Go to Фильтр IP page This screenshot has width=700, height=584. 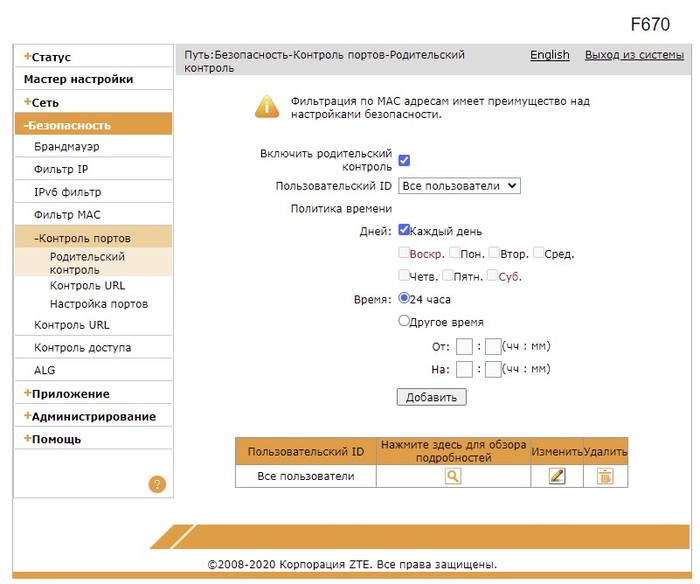[61, 169]
